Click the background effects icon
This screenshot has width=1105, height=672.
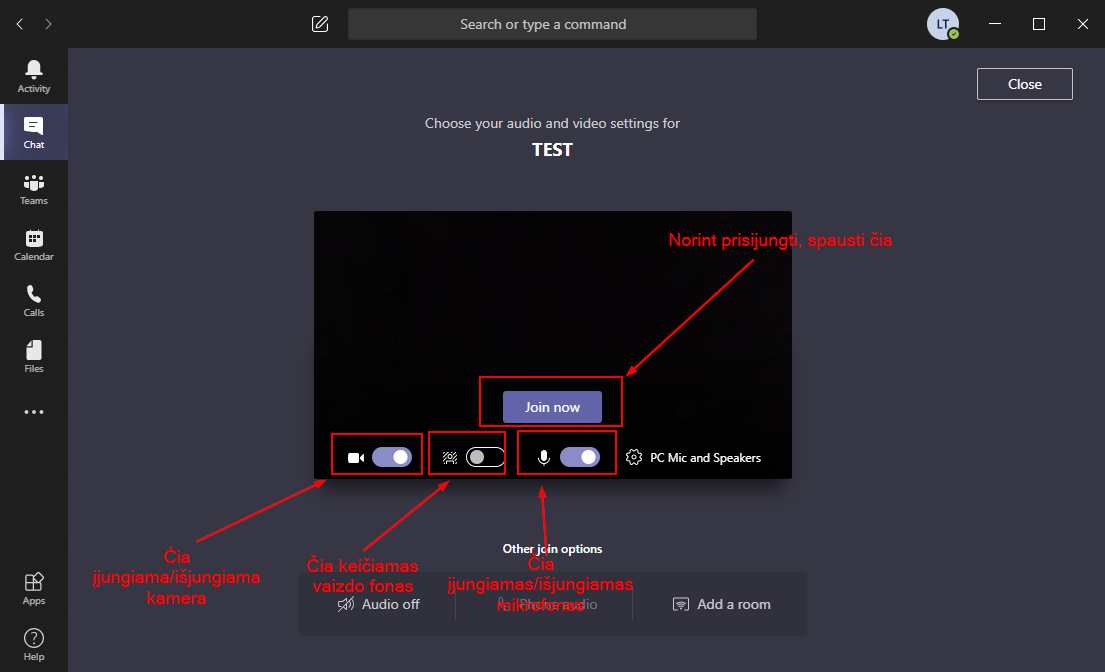(450, 458)
